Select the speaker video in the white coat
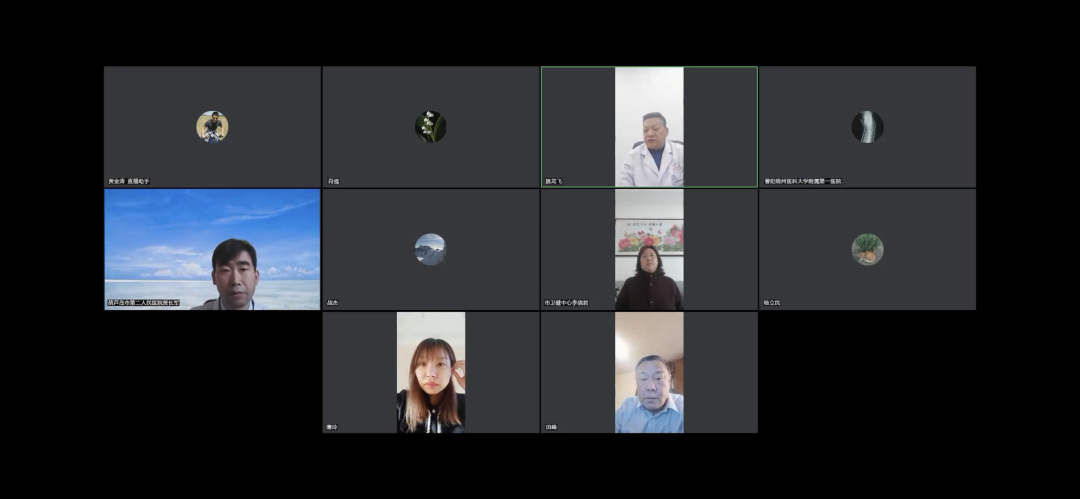 click(649, 126)
